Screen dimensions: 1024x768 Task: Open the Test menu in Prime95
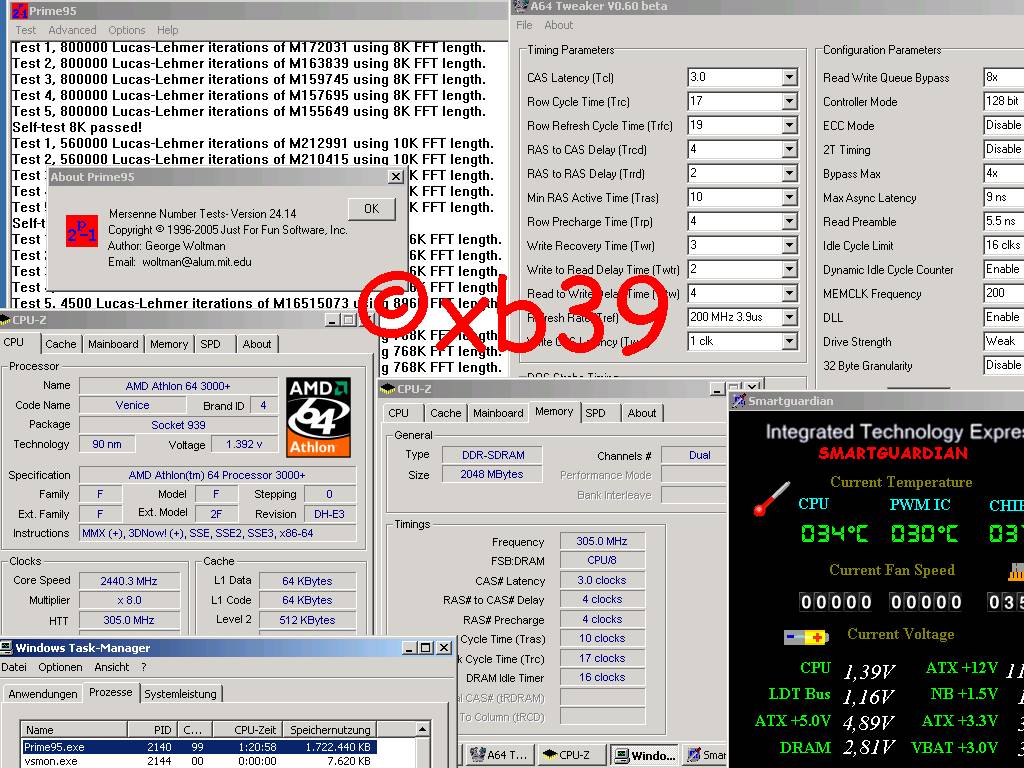point(25,30)
